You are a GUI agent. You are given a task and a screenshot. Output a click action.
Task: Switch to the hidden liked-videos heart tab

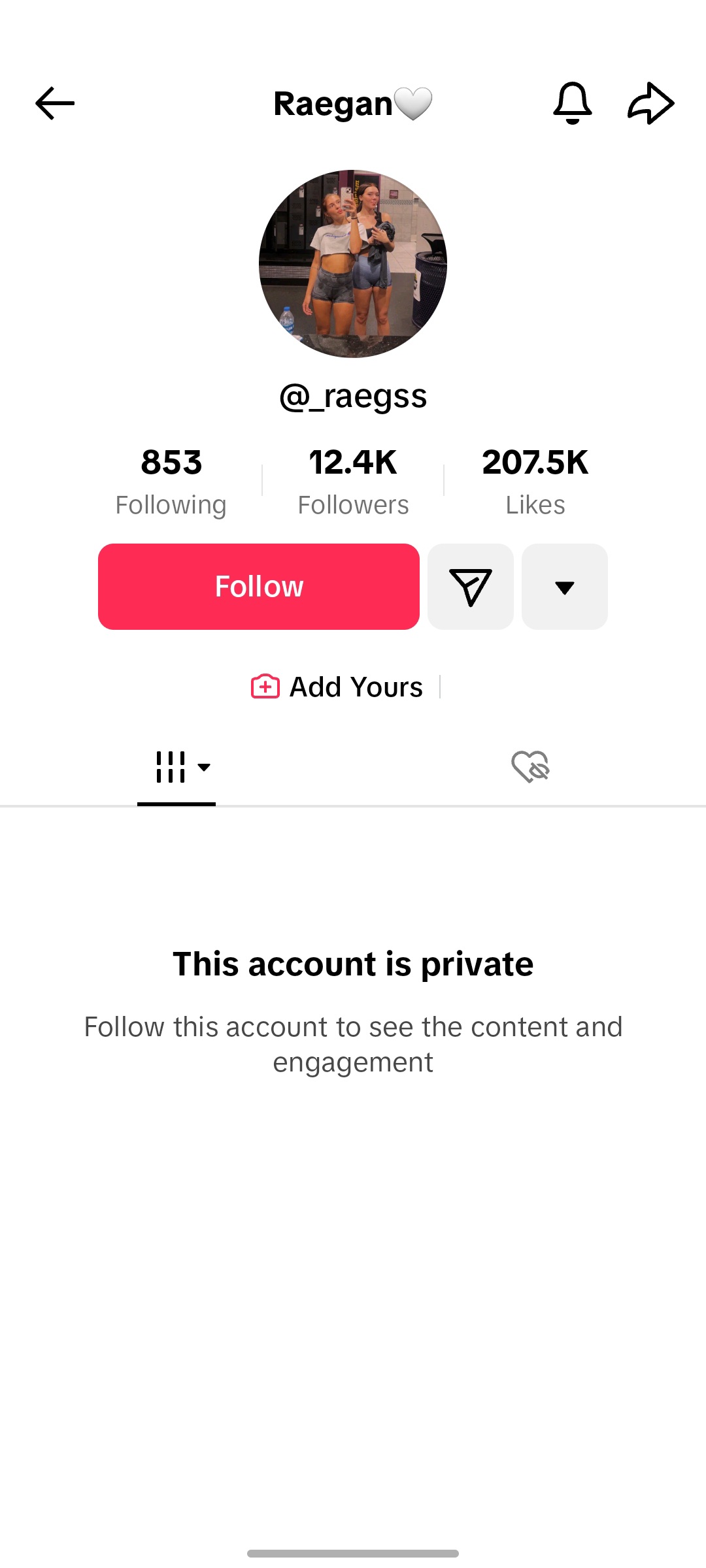tap(530, 766)
